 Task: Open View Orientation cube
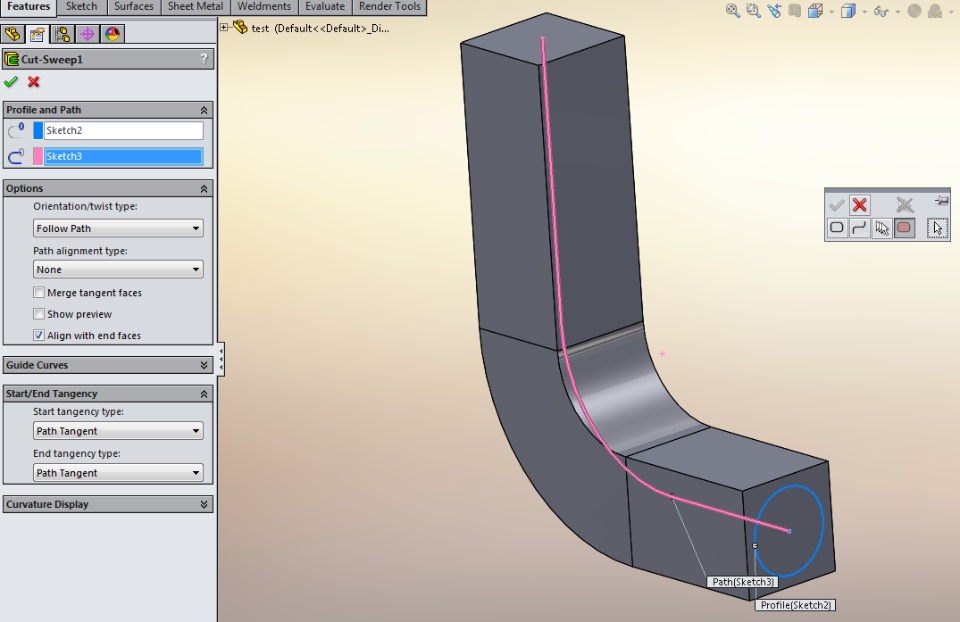(816, 10)
